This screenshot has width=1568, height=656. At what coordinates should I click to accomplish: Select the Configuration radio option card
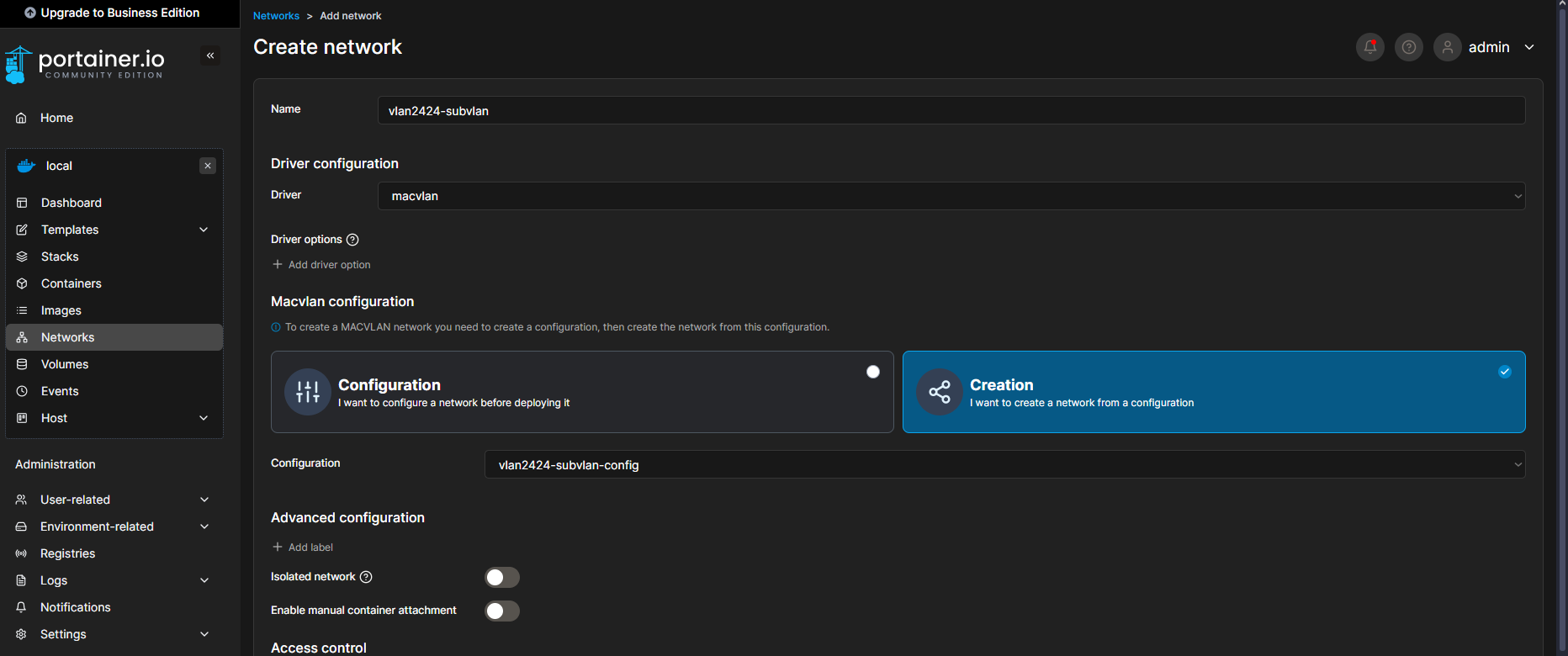click(581, 392)
